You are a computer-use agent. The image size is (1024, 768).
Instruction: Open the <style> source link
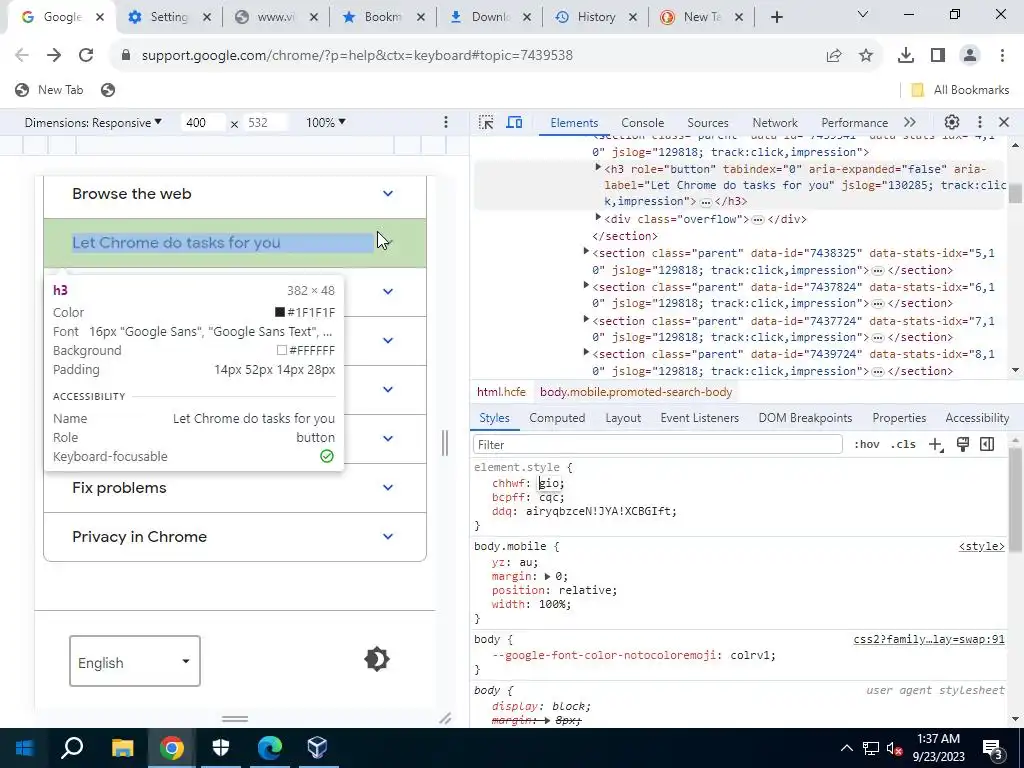click(982, 547)
